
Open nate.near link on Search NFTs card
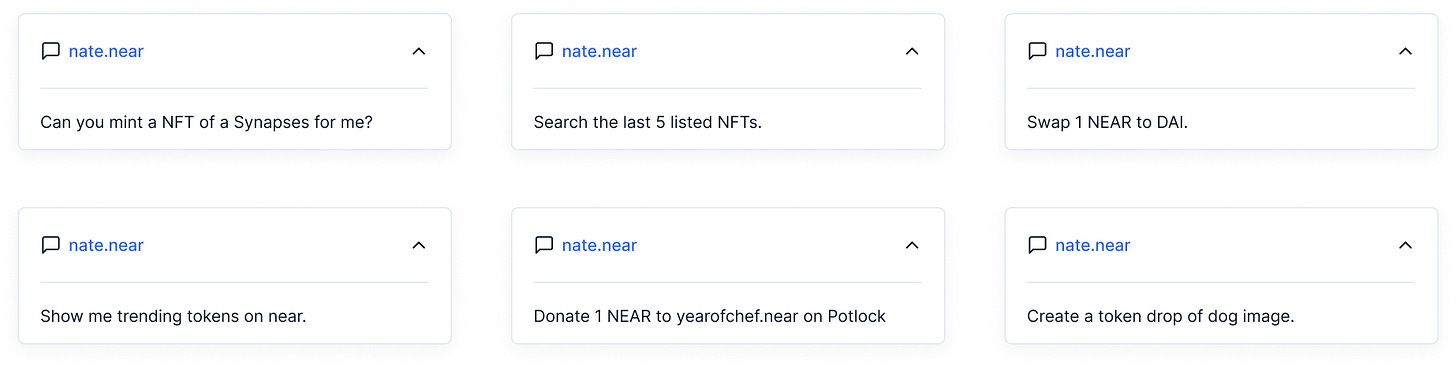pos(599,52)
